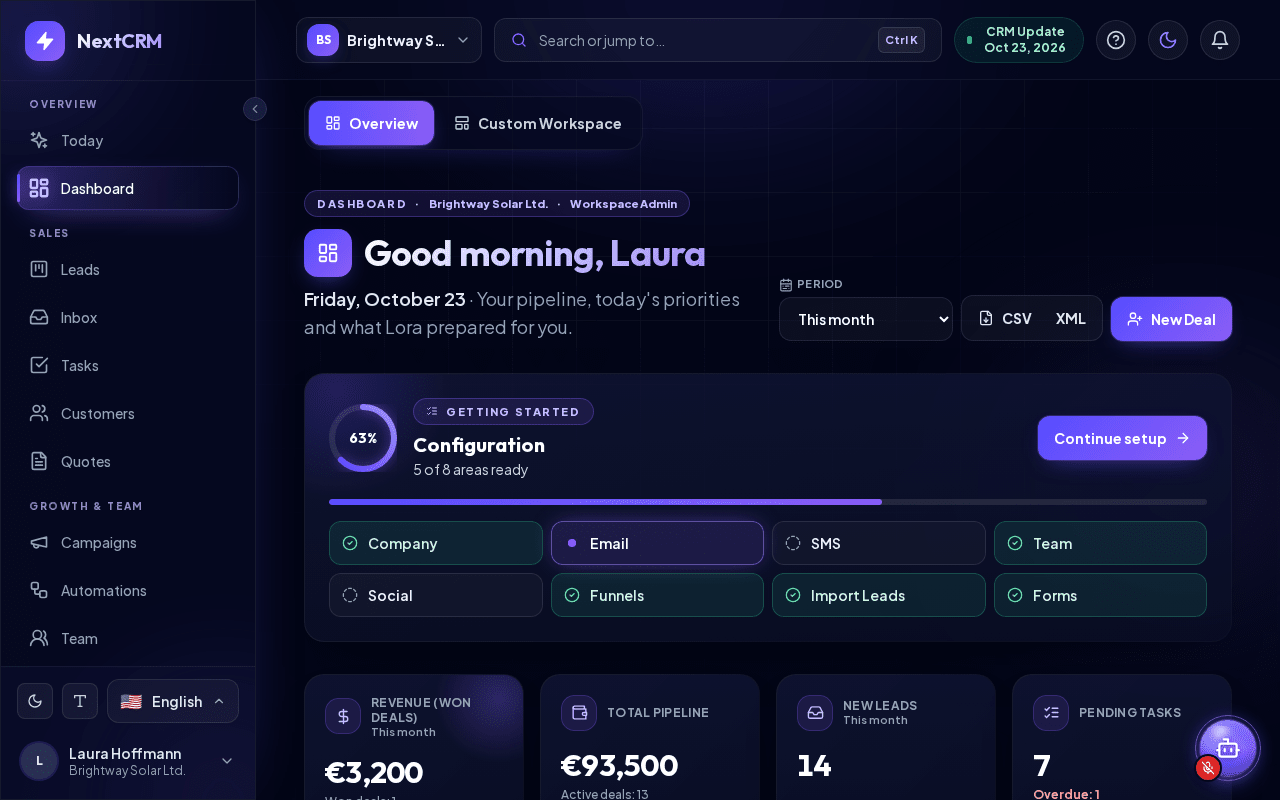Image resolution: width=1280 pixels, height=800 pixels.
Task: Open Brightway Solar workspace switcher
Action: [x=389, y=40]
